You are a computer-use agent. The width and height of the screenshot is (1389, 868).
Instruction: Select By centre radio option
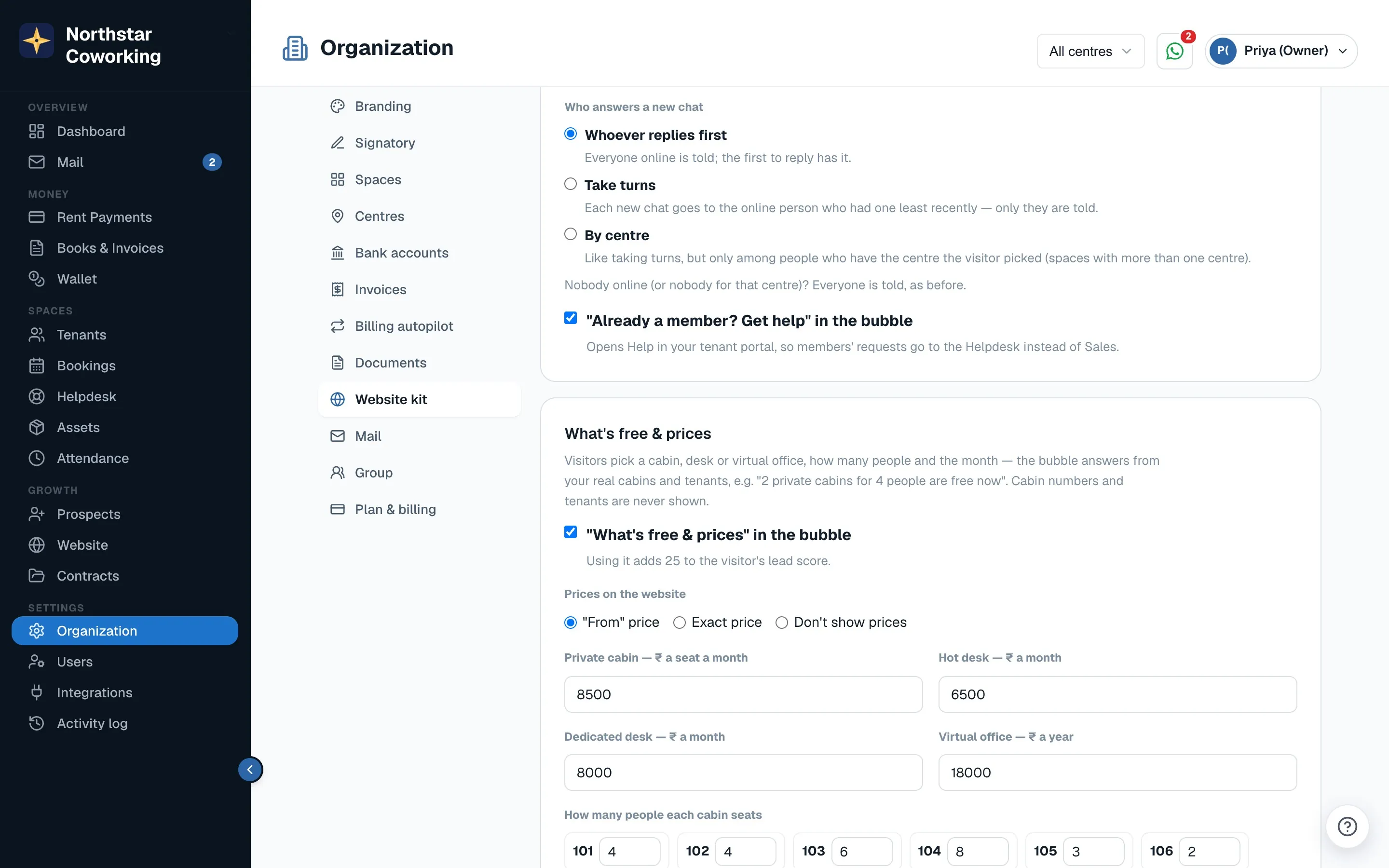click(571, 234)
